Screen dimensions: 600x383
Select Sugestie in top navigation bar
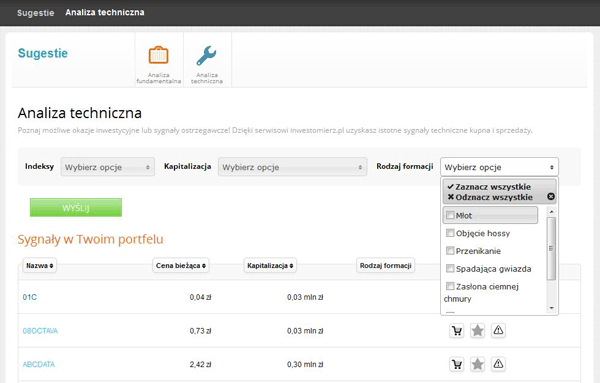[x=36, y=13]
